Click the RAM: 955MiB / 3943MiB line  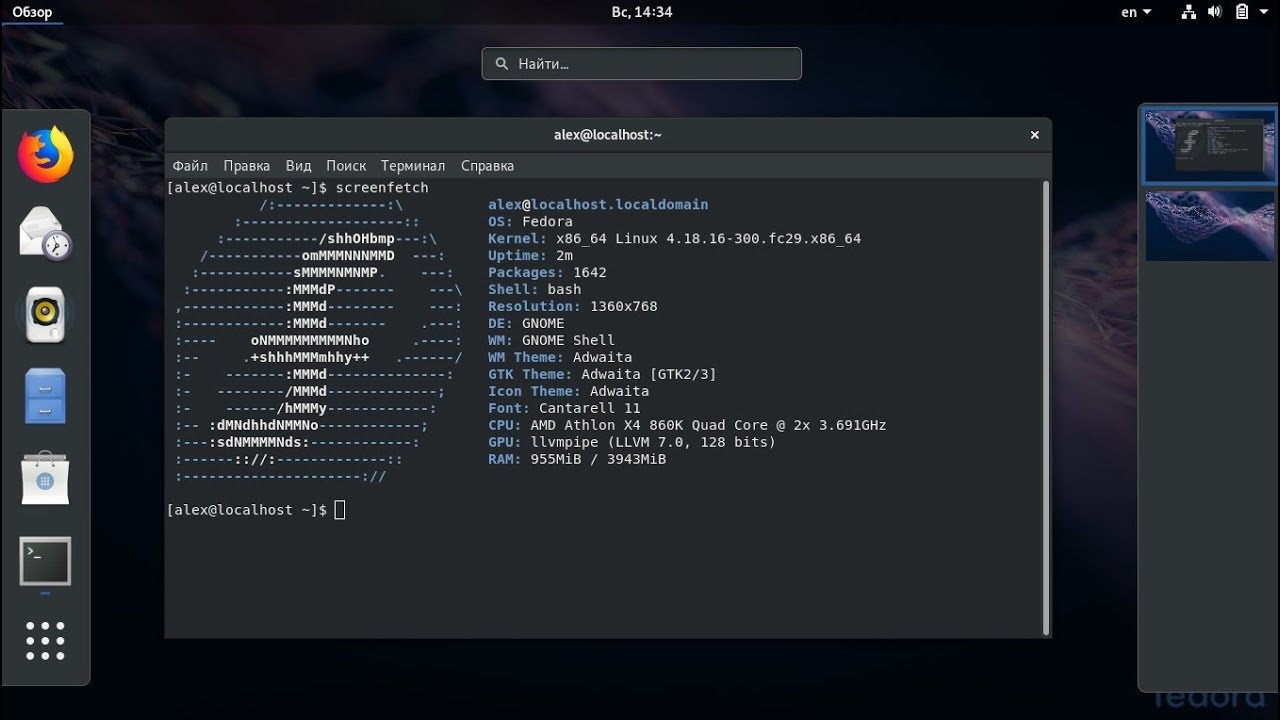pyautogui.click(x=577, y=460)
